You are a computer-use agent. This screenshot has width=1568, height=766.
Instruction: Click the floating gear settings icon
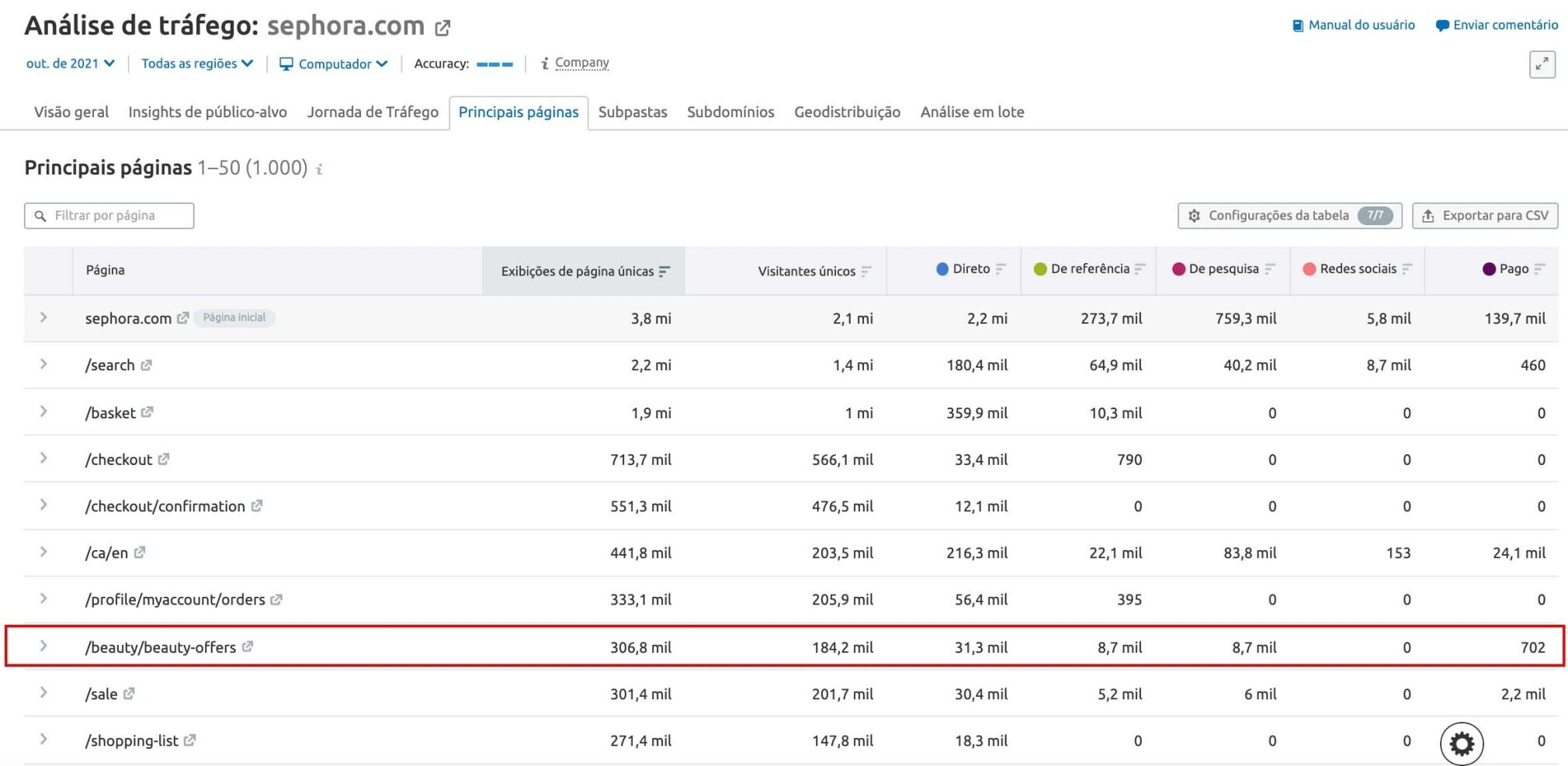1462,743
